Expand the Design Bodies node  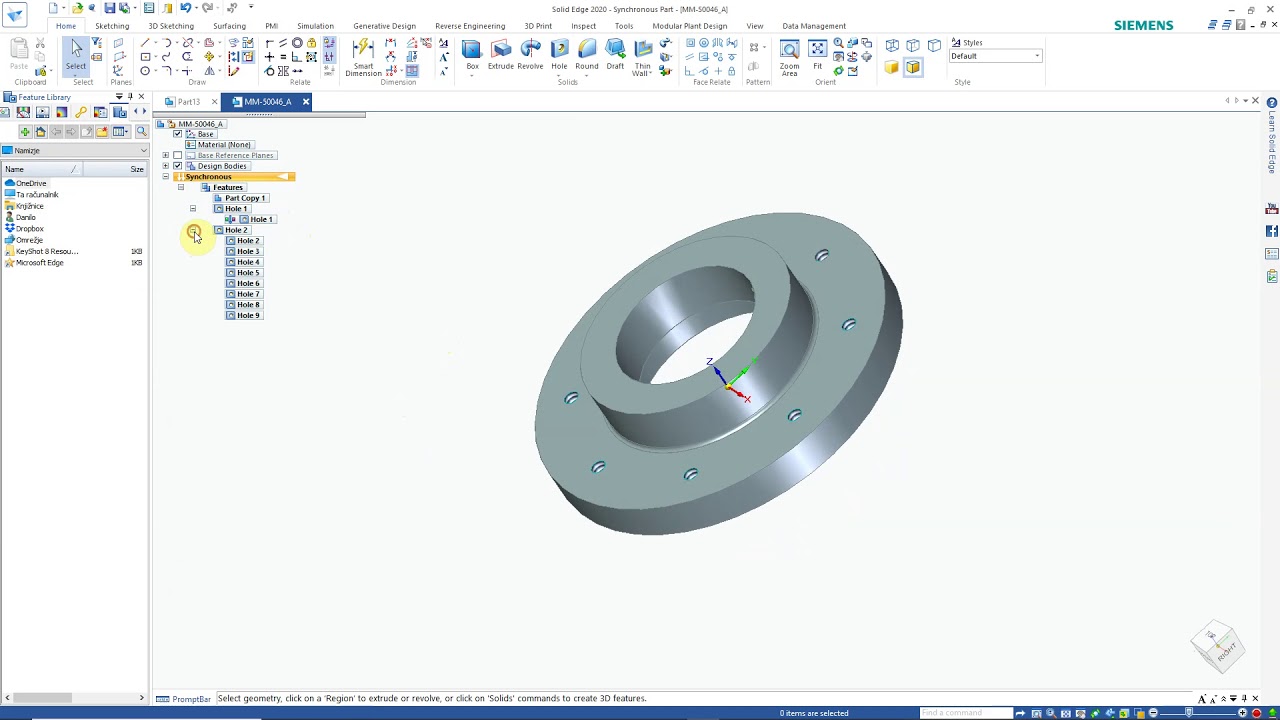pos(165,166)
